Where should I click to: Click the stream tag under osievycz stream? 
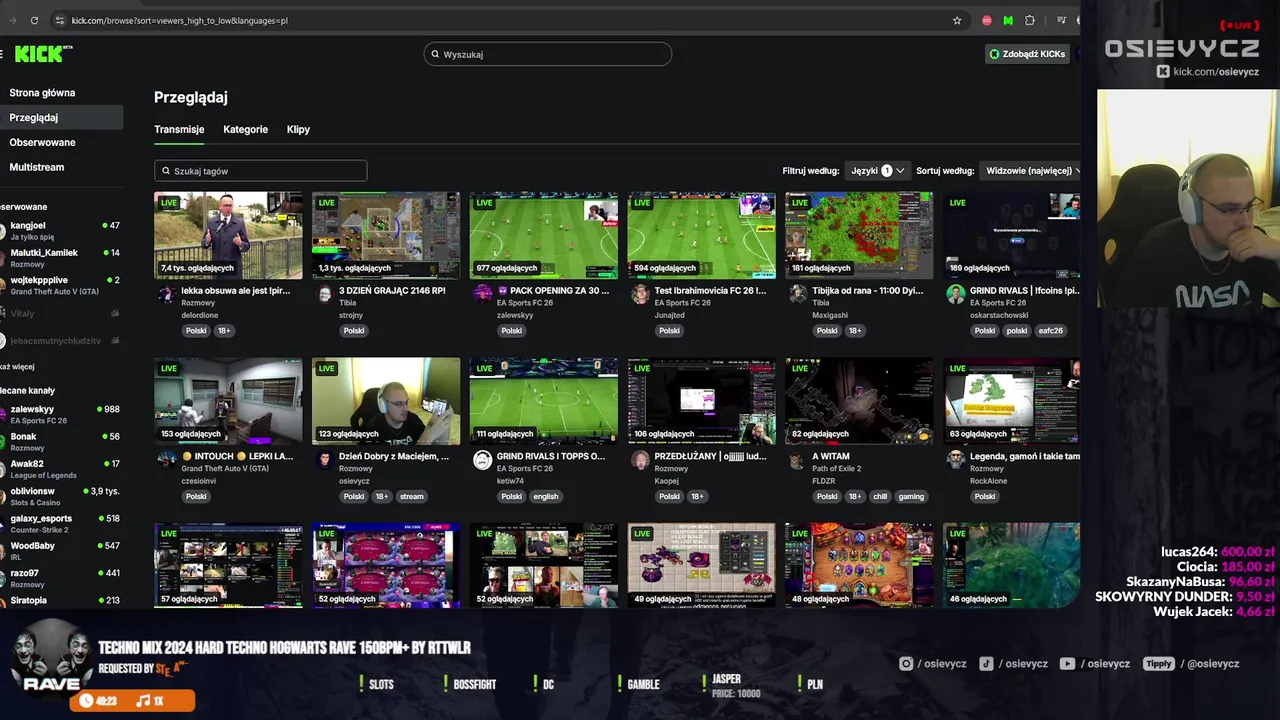tap(412, 497)
